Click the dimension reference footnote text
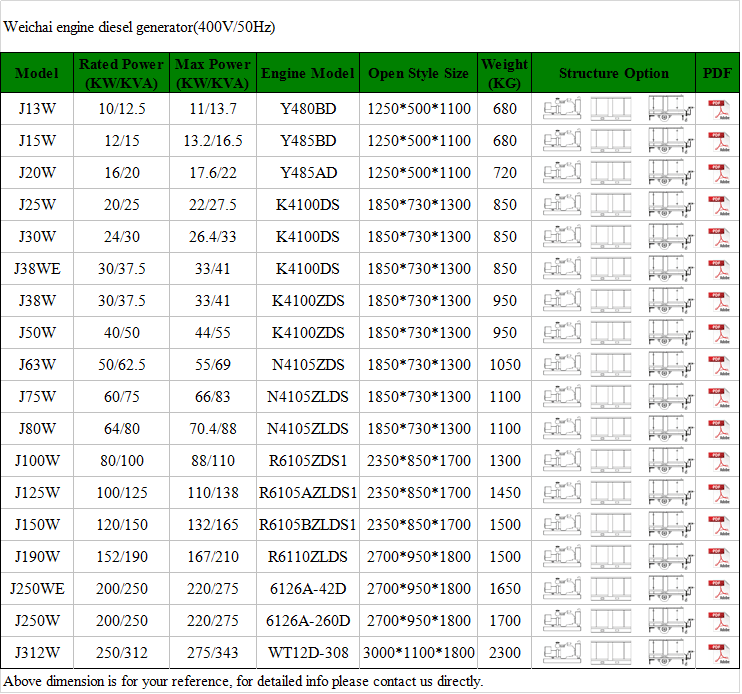 coord(243,681)
